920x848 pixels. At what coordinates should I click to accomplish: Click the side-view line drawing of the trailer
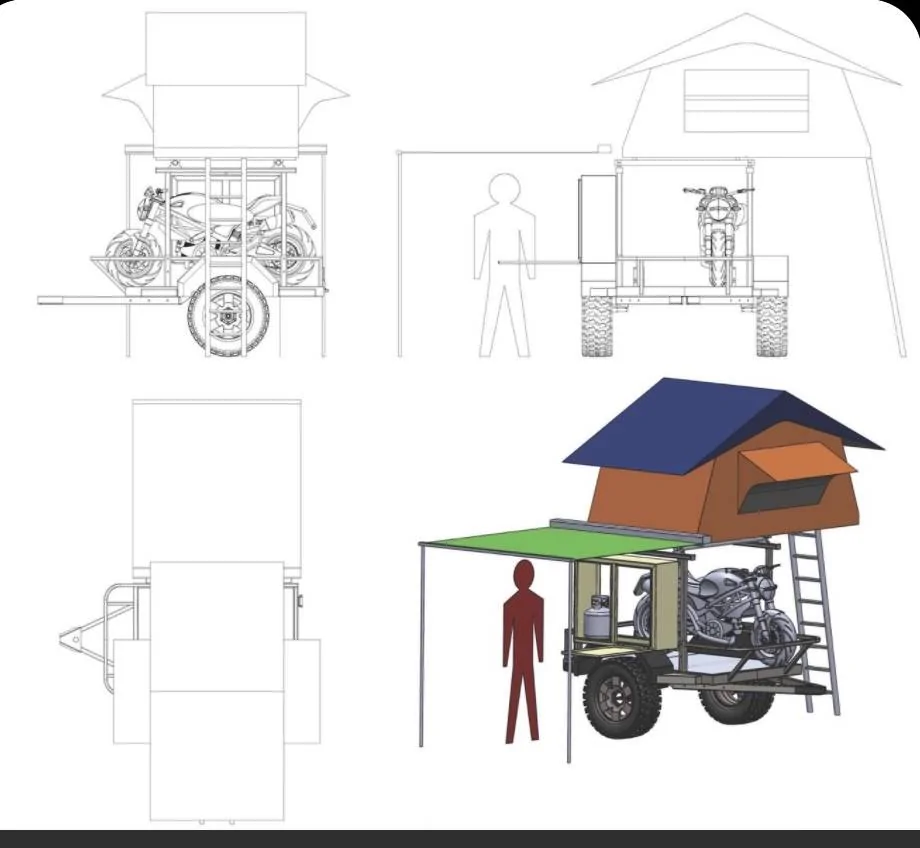tap(194, 185)
